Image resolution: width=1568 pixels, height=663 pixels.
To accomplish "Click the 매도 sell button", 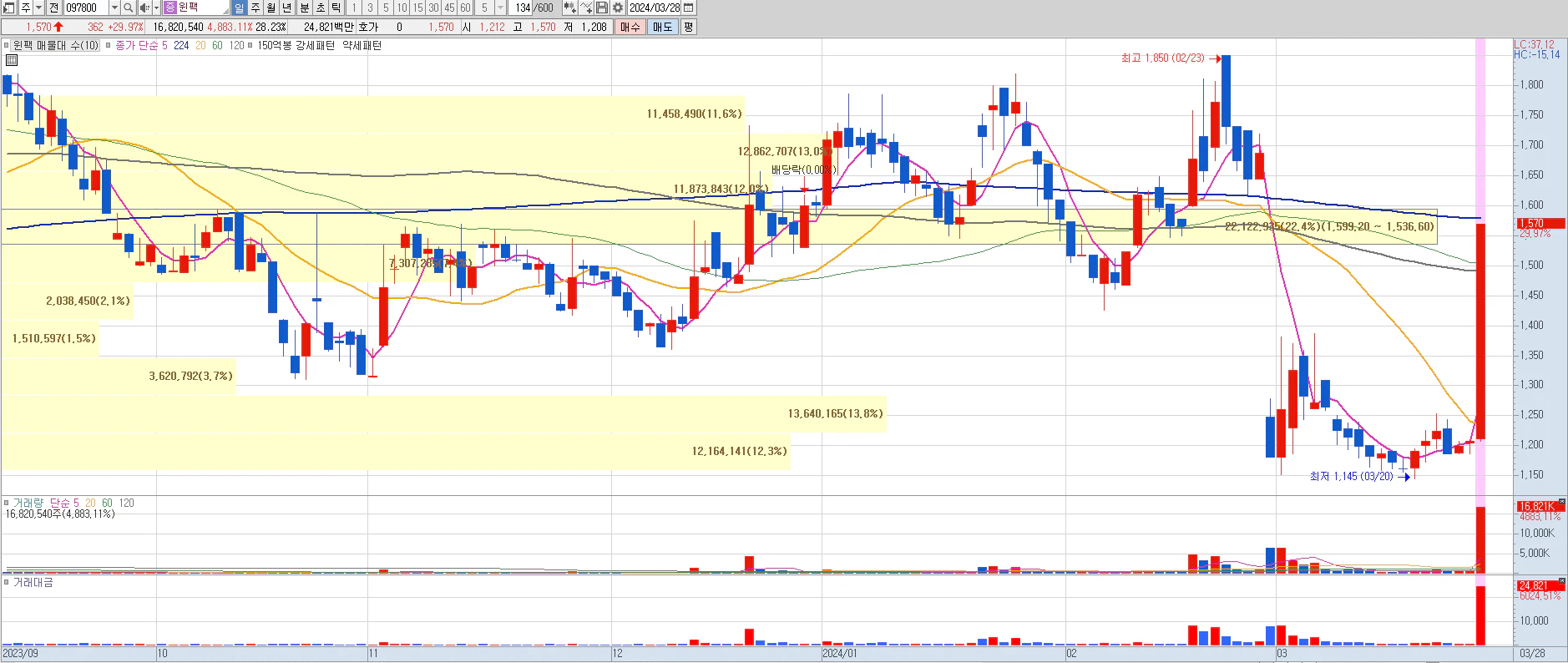I will pyautogui.click(x=663, y=27).
